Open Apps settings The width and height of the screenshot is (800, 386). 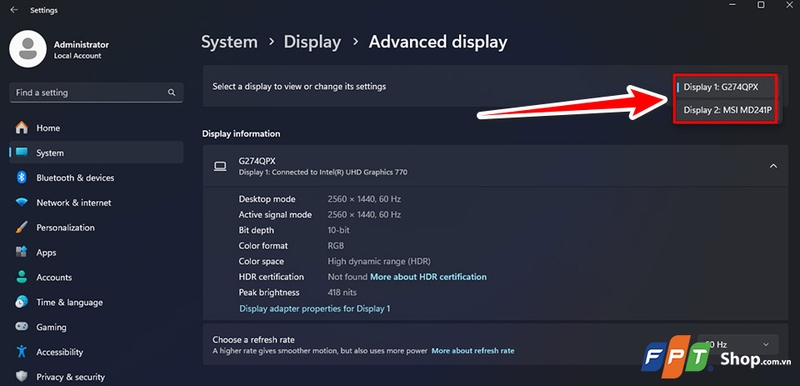96,252
